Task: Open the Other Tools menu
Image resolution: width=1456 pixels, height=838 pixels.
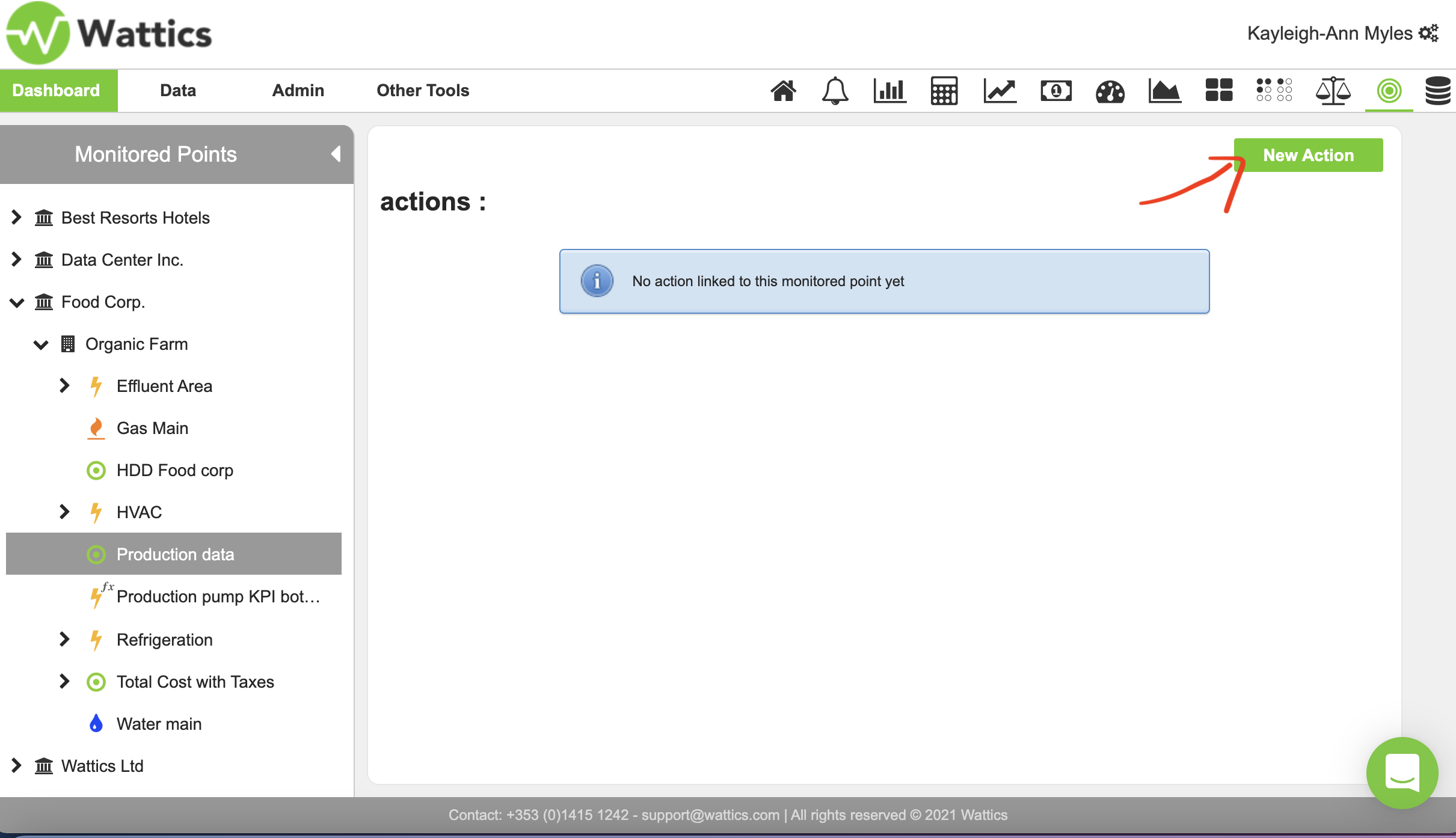Action: point(423,90)
